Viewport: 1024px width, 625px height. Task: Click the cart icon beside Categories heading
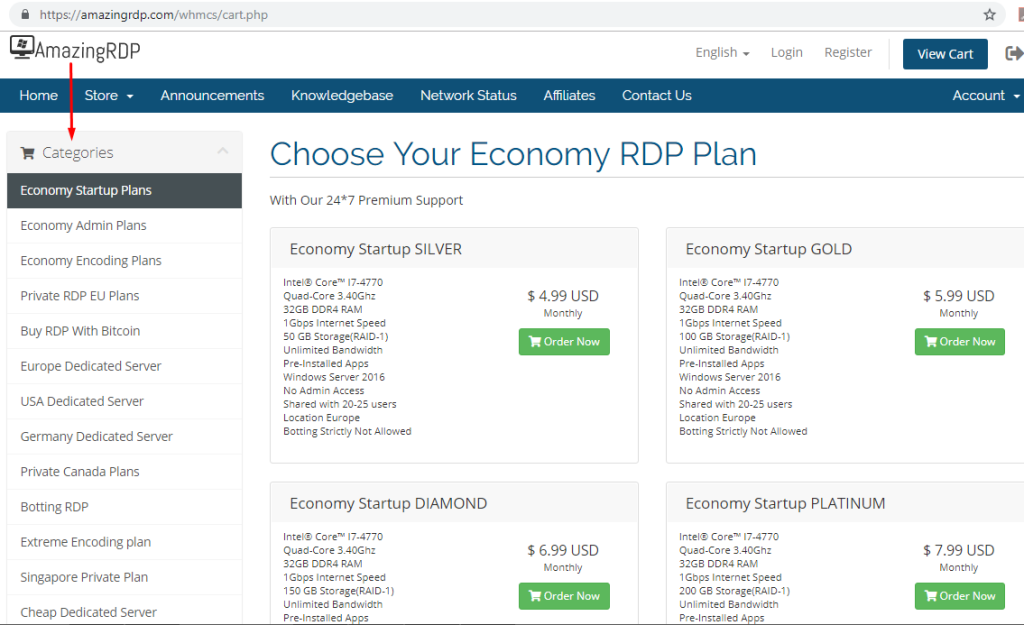[27, 154]
